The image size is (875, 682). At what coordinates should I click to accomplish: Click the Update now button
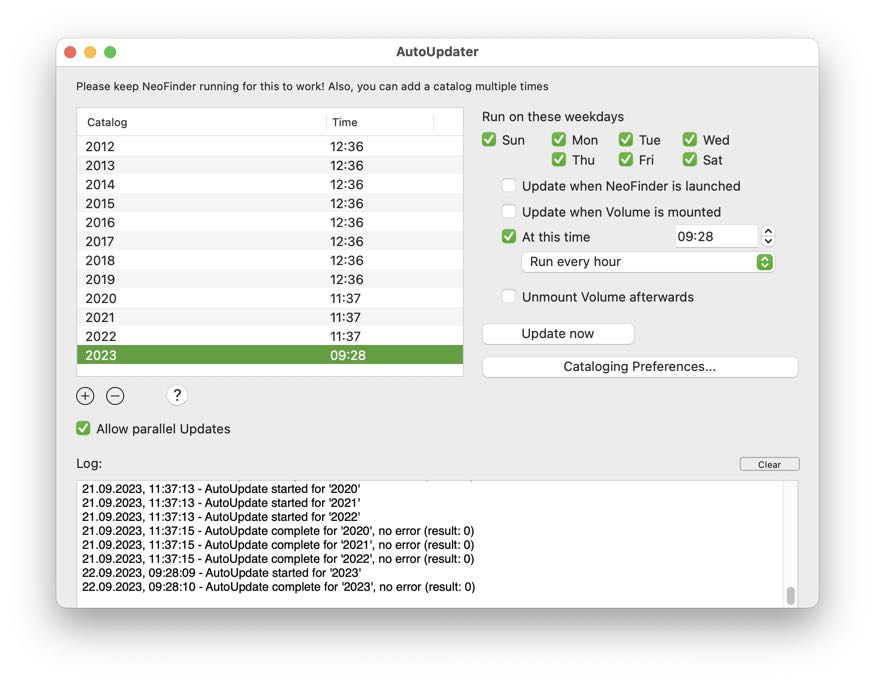coord(557,334)
